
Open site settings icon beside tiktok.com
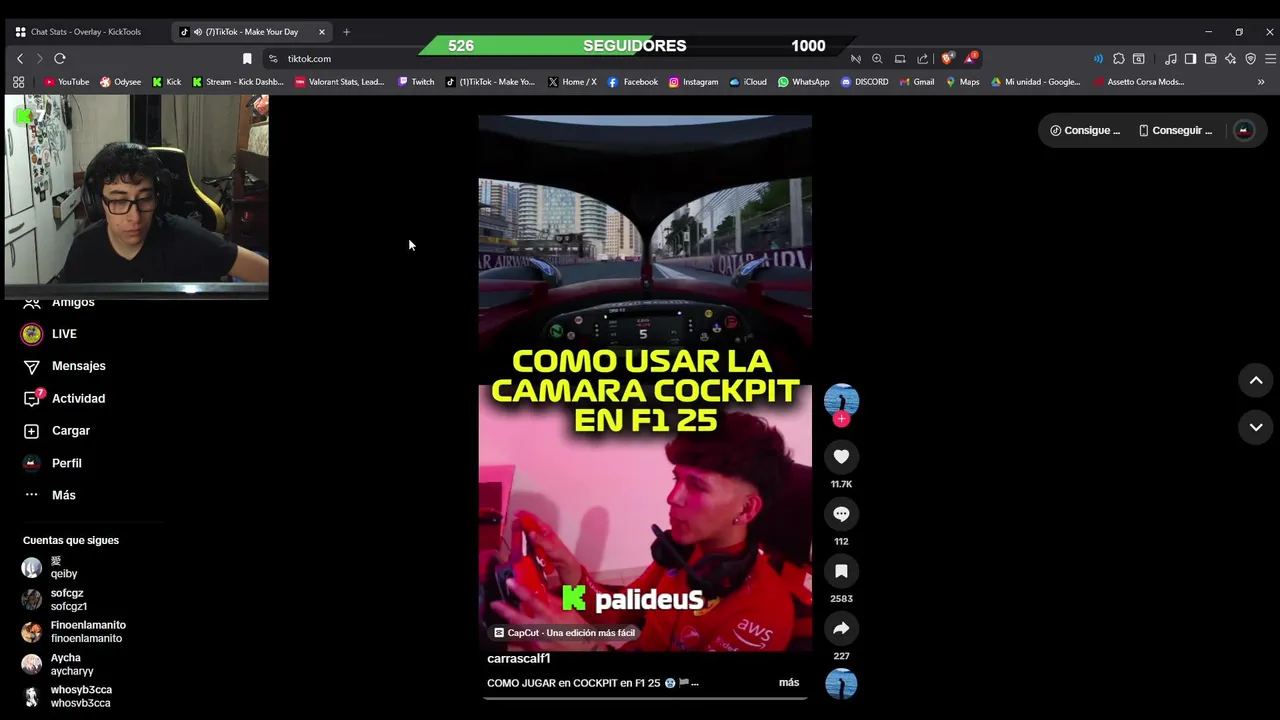coord(273,59)
